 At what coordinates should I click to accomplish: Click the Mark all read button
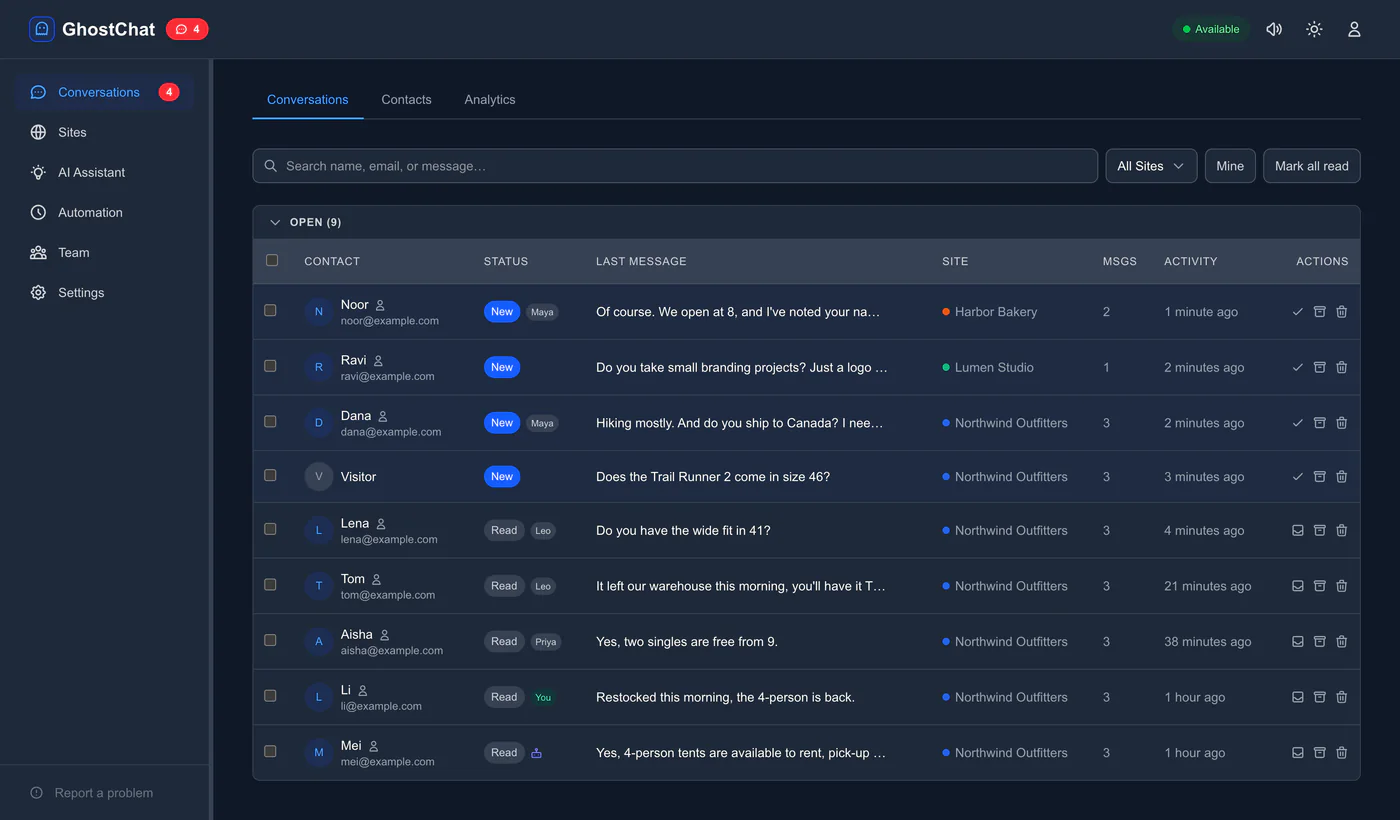coord(1312,166)
